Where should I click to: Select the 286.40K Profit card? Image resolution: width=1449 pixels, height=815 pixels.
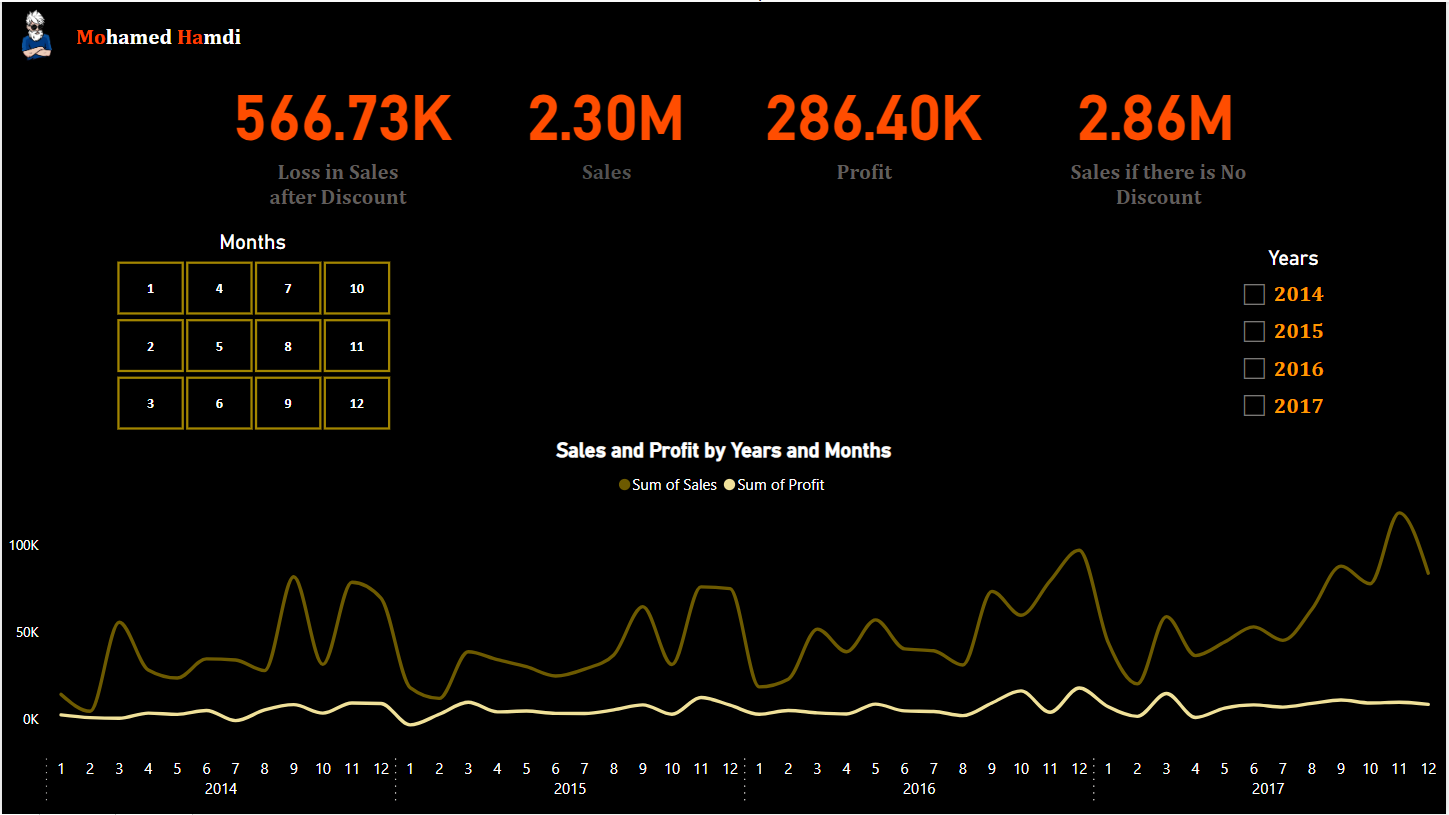point(873,120)
